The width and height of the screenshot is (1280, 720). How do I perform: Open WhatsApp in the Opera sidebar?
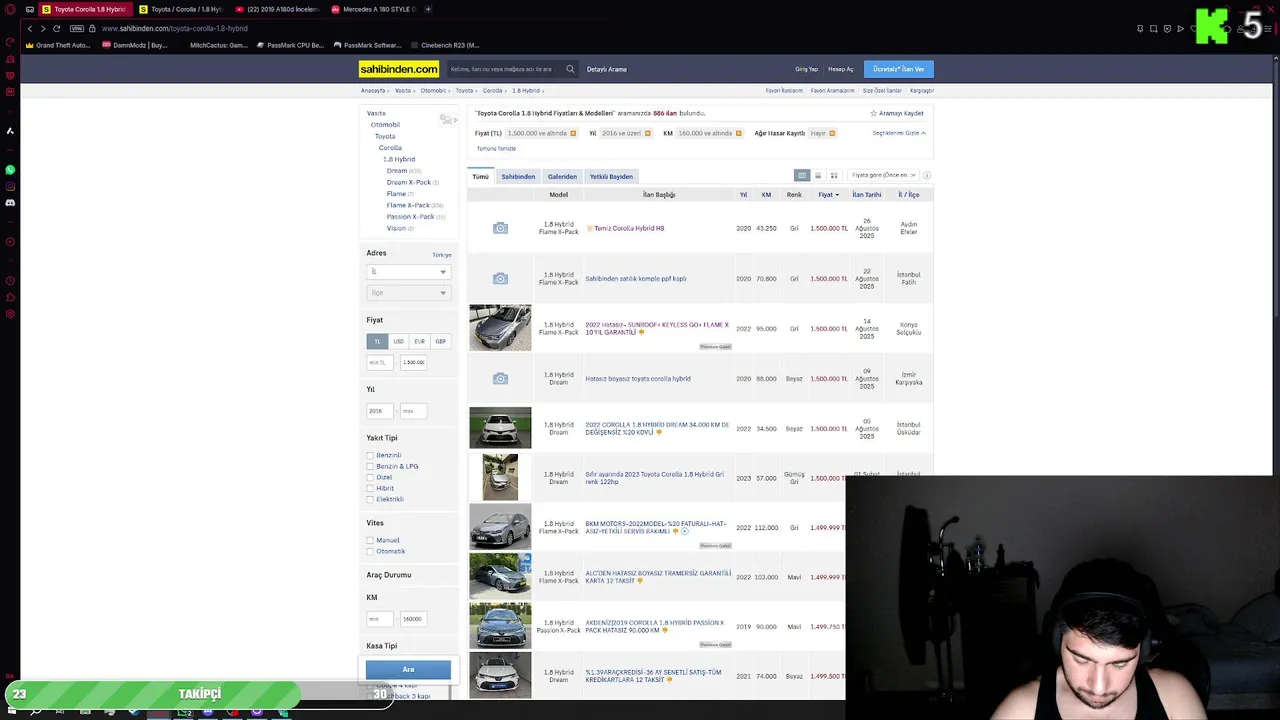(x=10, y=170)
